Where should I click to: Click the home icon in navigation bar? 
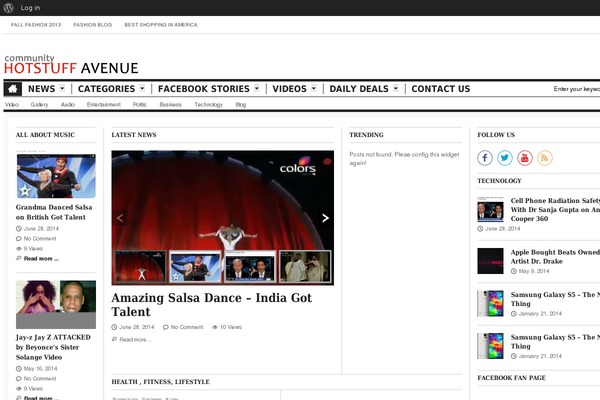coord(13,89)
